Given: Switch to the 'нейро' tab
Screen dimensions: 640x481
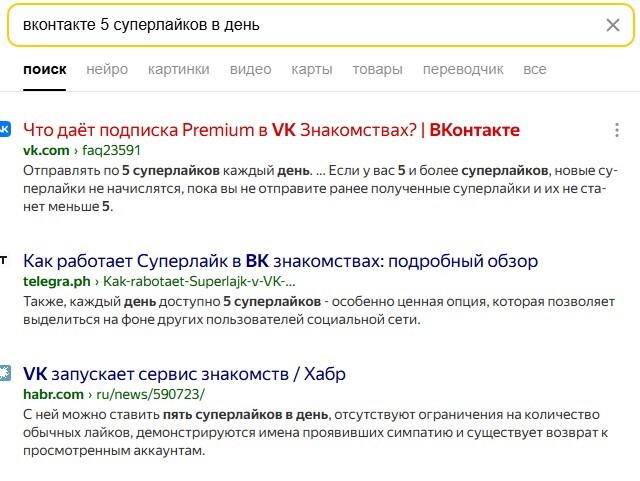Looking at the screenshot, I should coord(107,69).
